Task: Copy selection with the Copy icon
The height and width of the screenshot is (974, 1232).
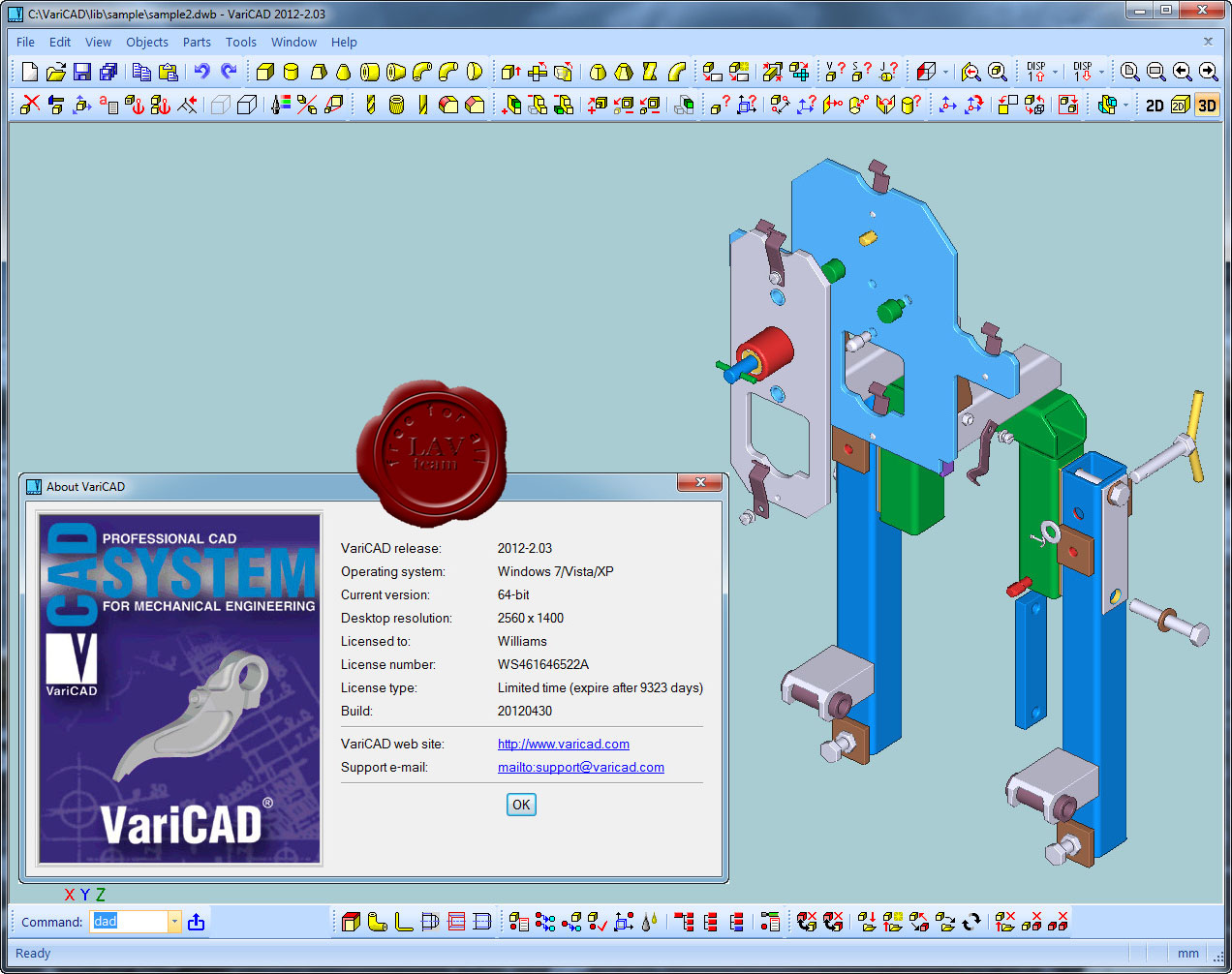Action: [141, 72]
